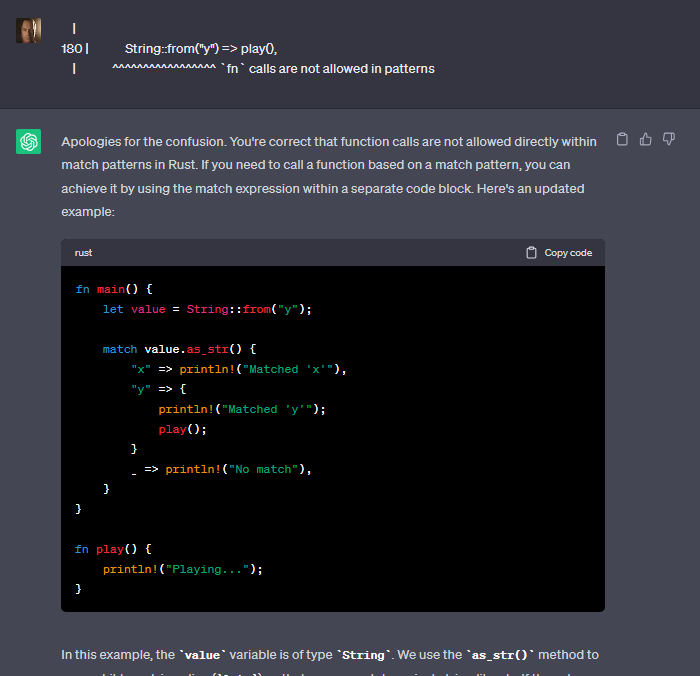
Task: Click the fn play() definition line
Action: [113, 549]
